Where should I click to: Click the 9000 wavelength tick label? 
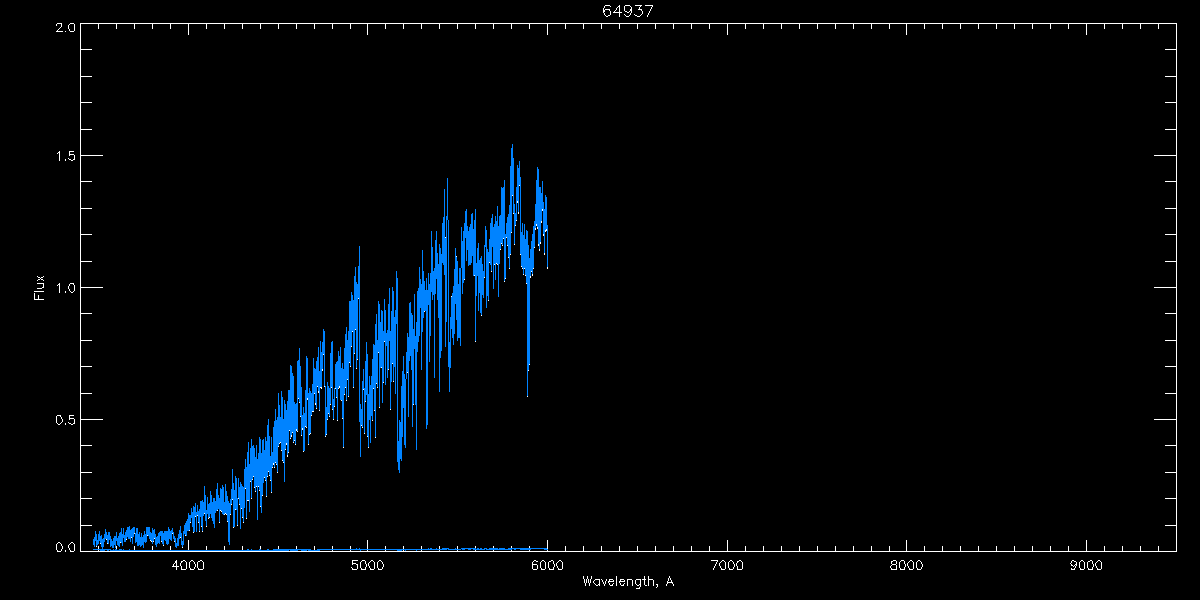(x=1086, y=565)
